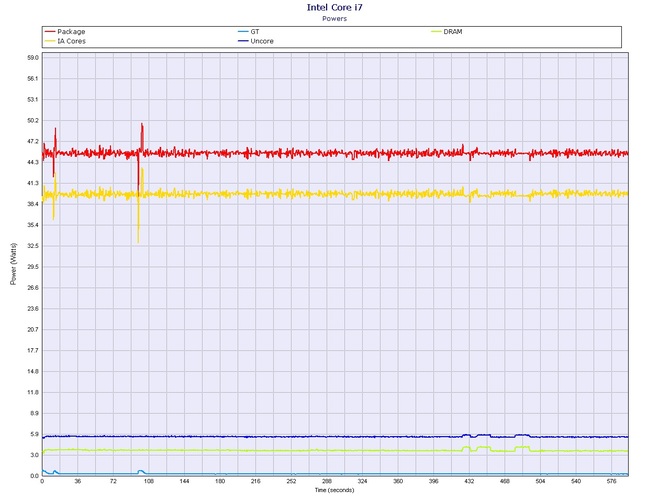This screenshot has height=502, width=670.
Task: Click the 53.1 y-axis label
Action: click(x=33, y=100)
